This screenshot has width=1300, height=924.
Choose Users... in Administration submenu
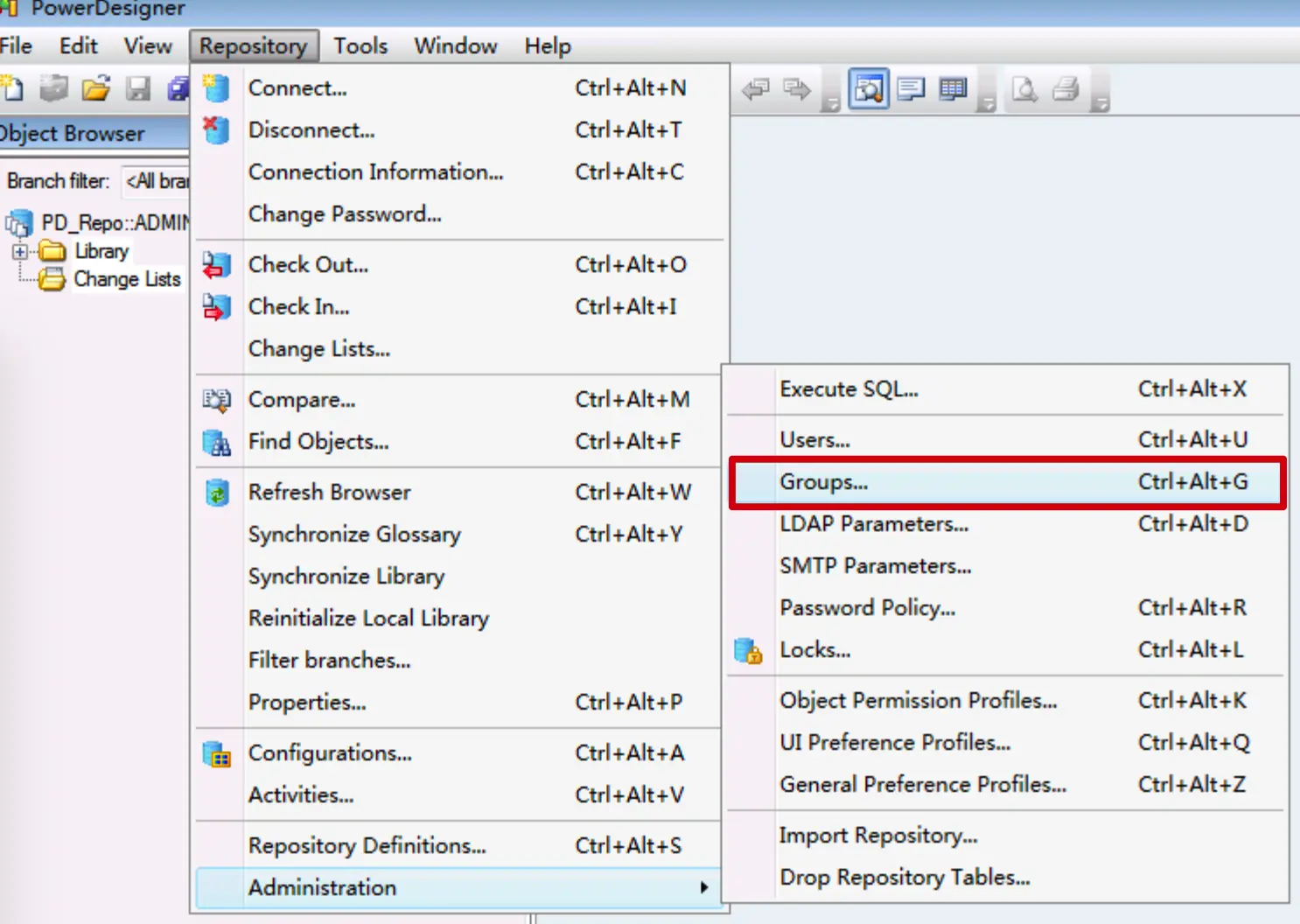click(1006, 439)
